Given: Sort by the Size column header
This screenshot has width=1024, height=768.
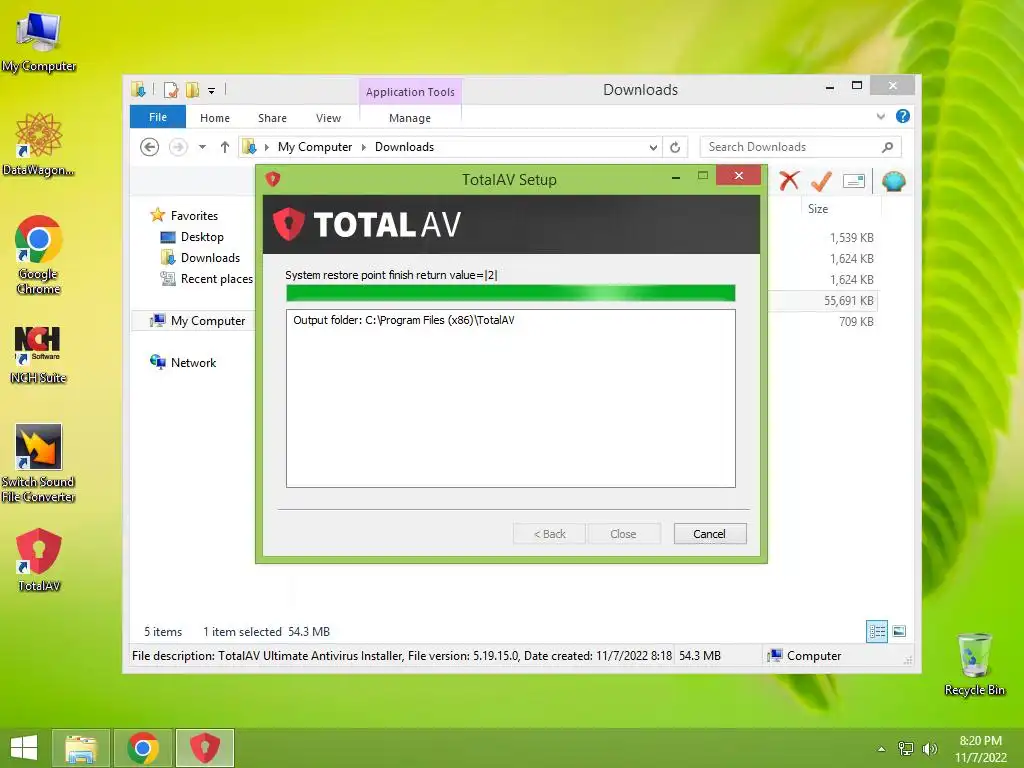Looking at the screenshot, I should [840, 209].
